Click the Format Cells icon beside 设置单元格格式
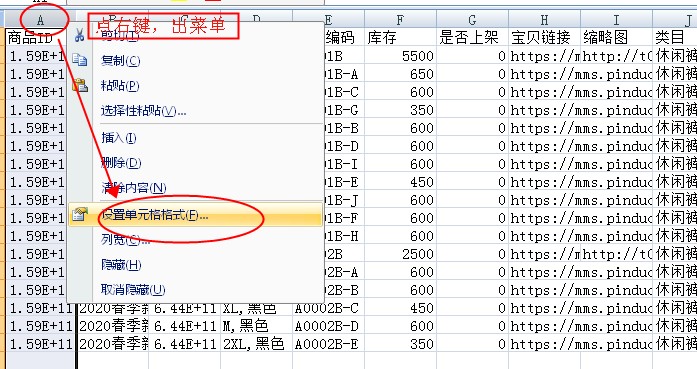The image size is (697, 369). point(80,215)
